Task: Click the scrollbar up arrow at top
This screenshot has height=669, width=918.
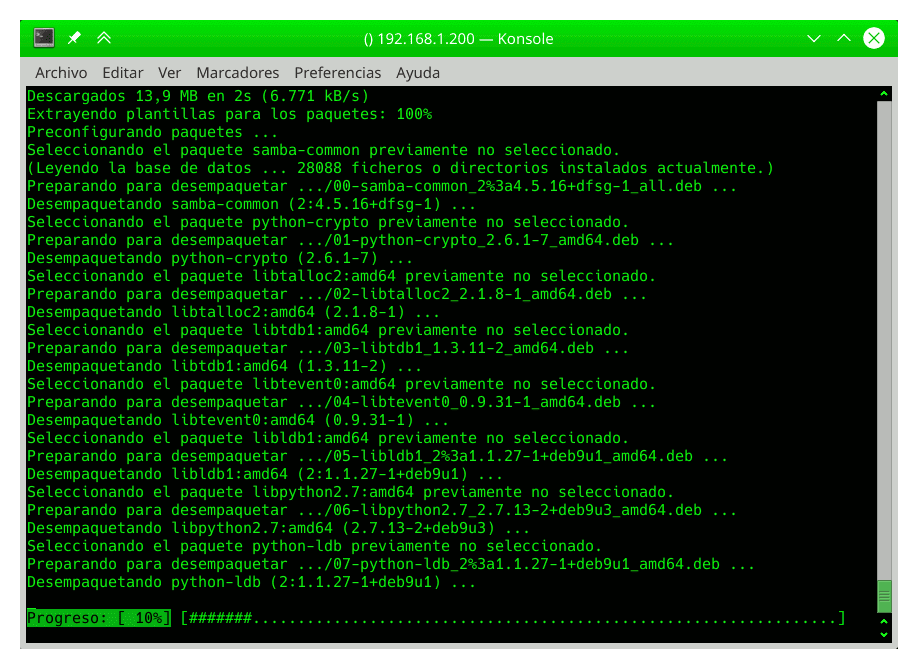Action: pos(884,94)
